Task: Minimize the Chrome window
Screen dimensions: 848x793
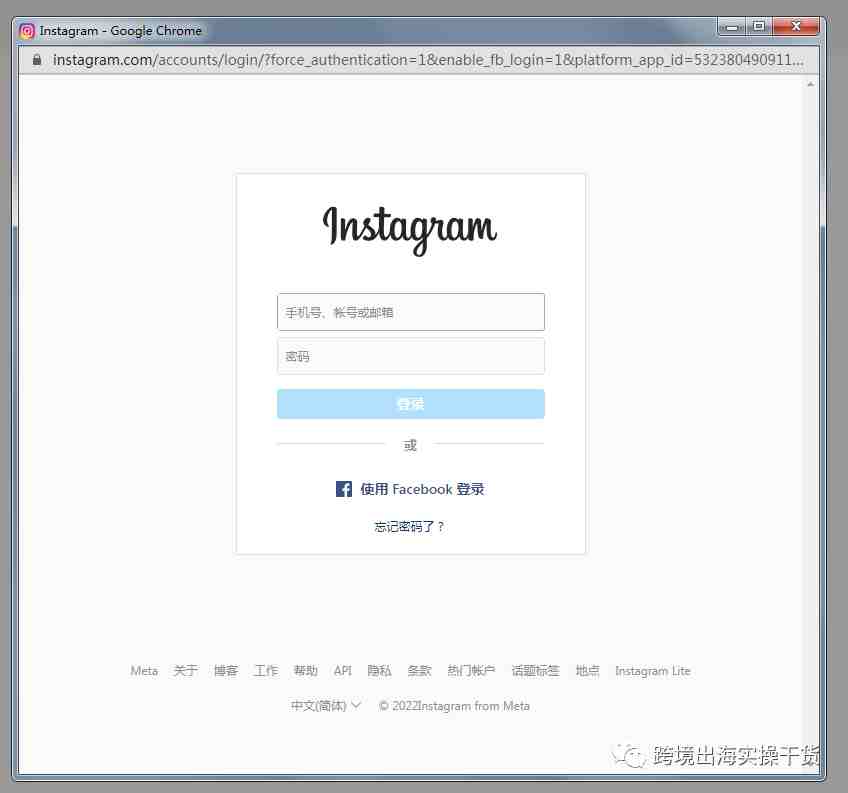Action: point(732,26)
